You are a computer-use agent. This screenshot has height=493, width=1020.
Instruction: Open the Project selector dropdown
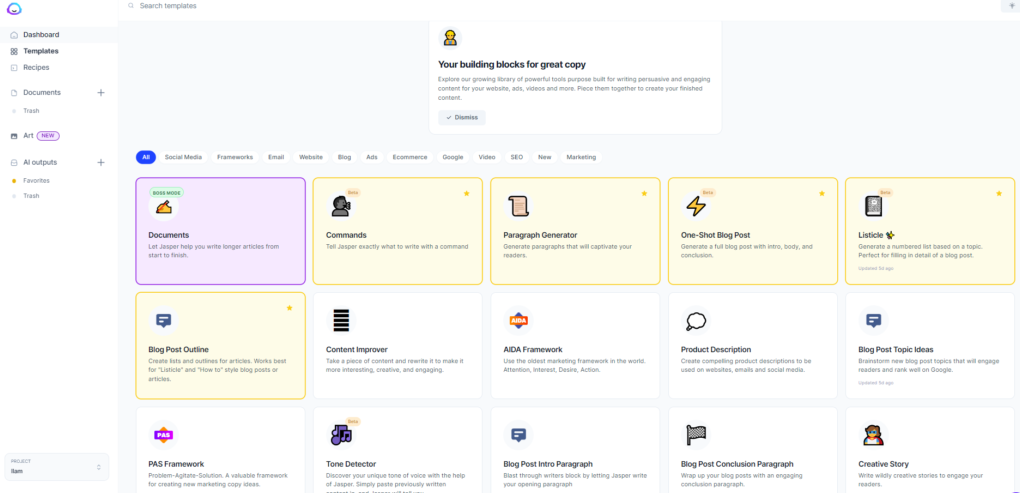[57, 467]
